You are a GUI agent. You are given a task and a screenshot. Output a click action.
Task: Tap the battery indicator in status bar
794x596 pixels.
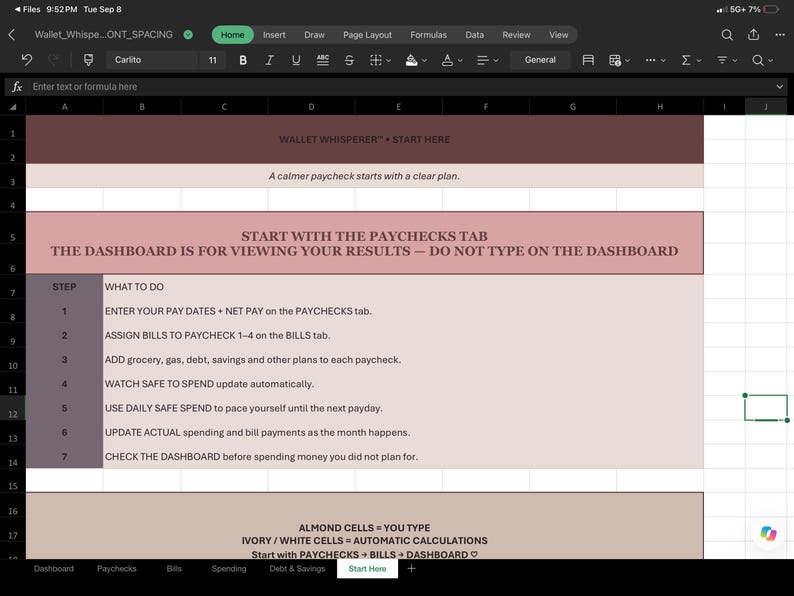point(771,9)
